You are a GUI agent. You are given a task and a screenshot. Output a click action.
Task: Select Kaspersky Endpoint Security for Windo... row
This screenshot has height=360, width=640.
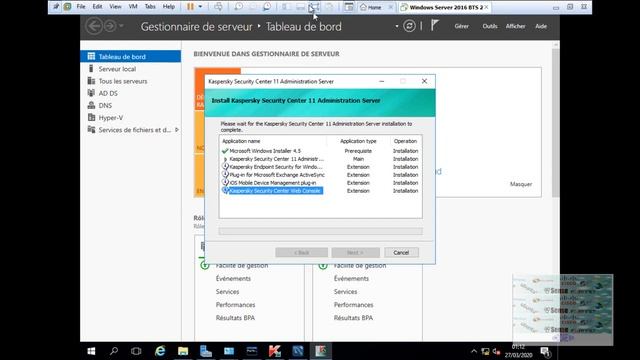[x=320, y=167]
